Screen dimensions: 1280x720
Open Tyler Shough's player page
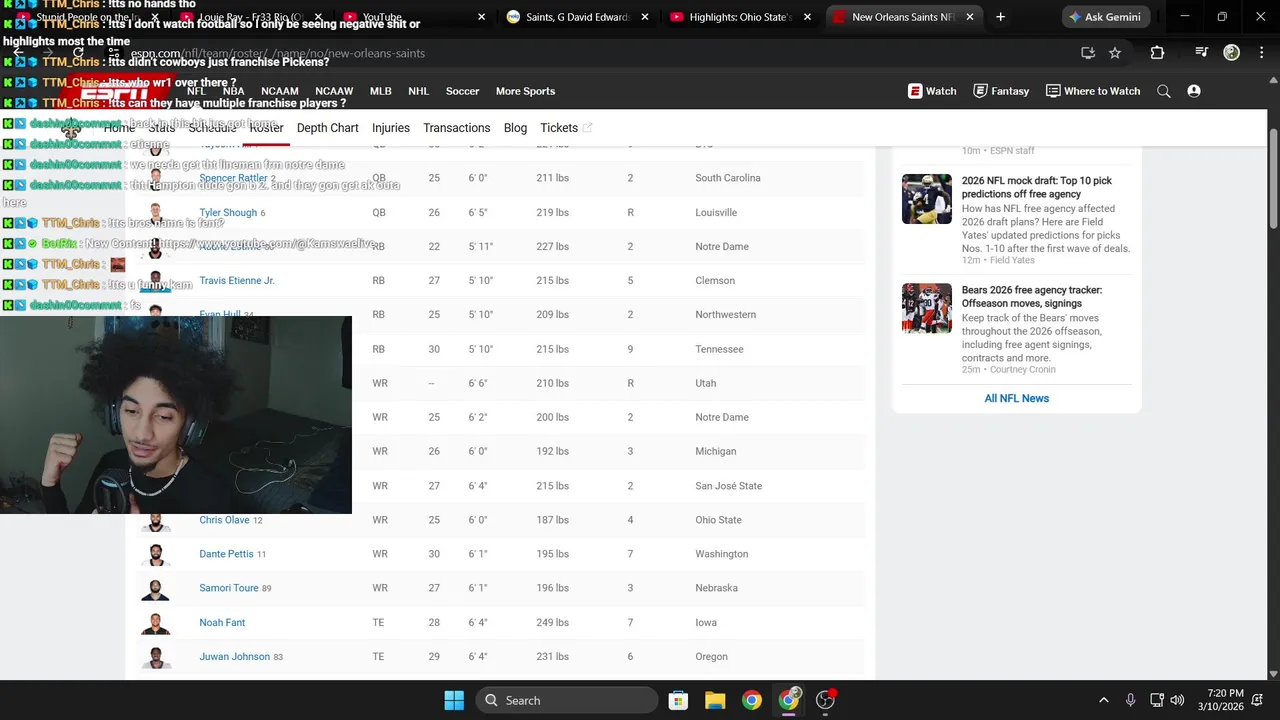(x=228, y=213)
